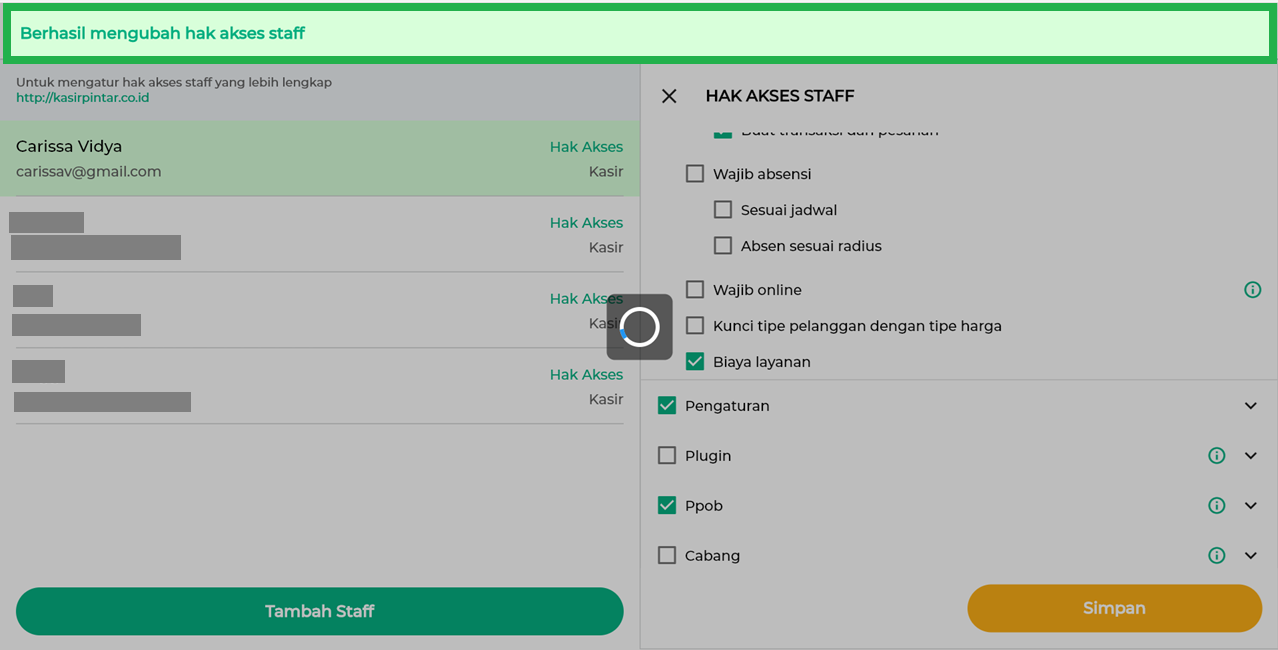The height and width of the screenshot is (650, 1278).
Task: Expand the Plugin section chevron
Action: click(1250, 456)
